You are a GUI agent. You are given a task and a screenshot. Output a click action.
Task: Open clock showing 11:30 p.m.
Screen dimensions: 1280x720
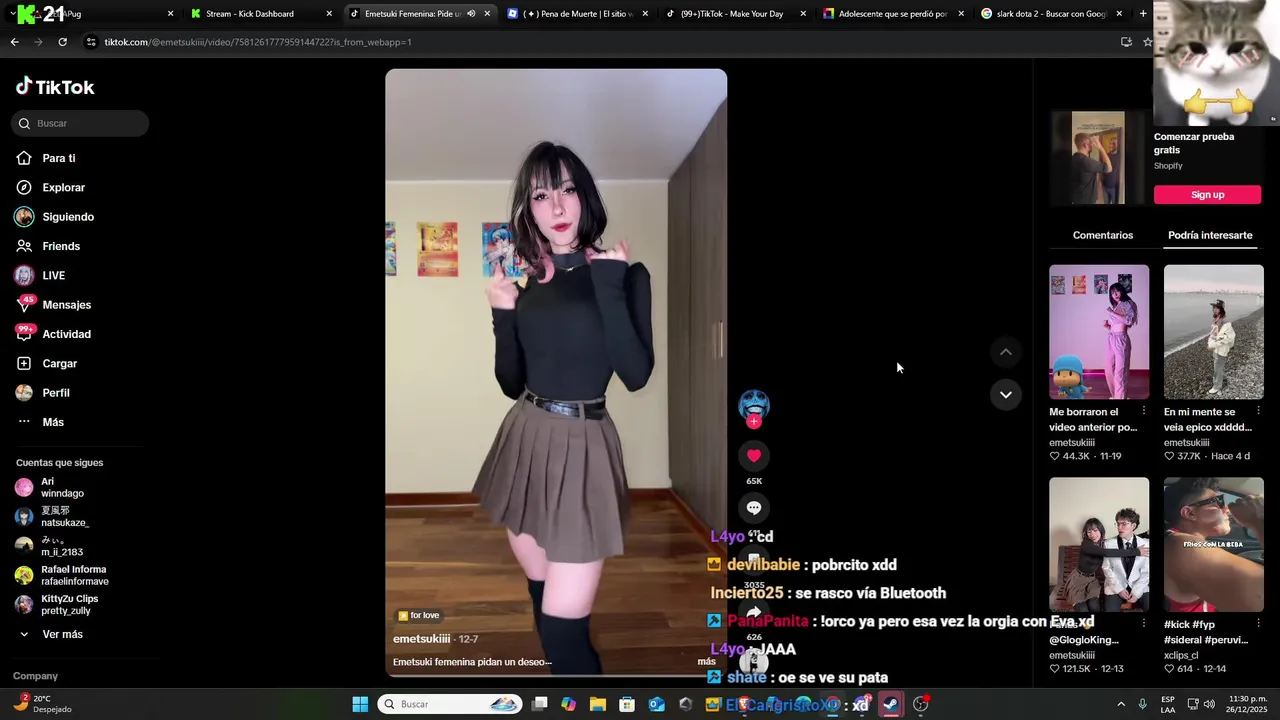click(x=1246, y=704)
